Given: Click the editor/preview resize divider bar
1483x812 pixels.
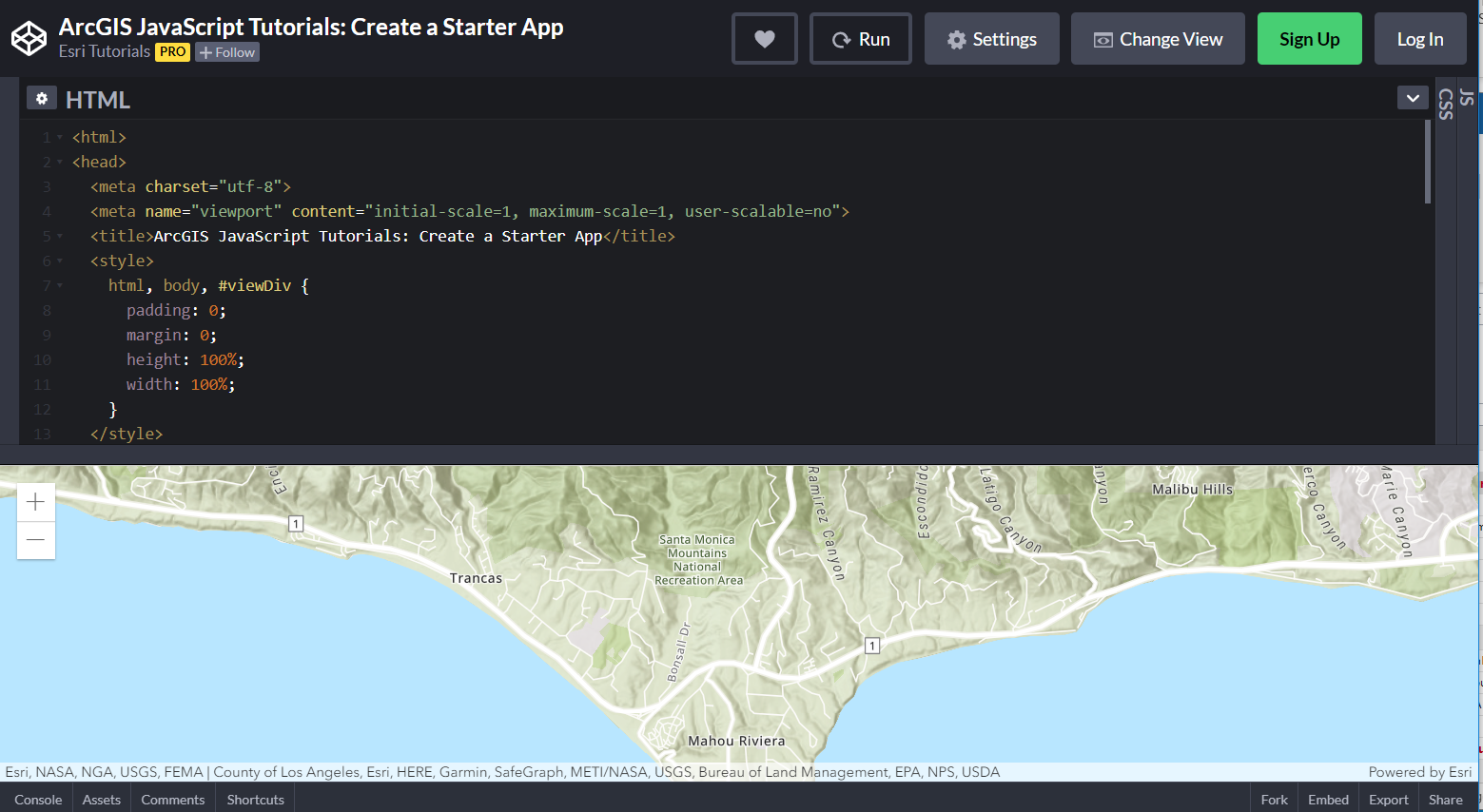Looking at the screenshot, I should click(741, 454).
